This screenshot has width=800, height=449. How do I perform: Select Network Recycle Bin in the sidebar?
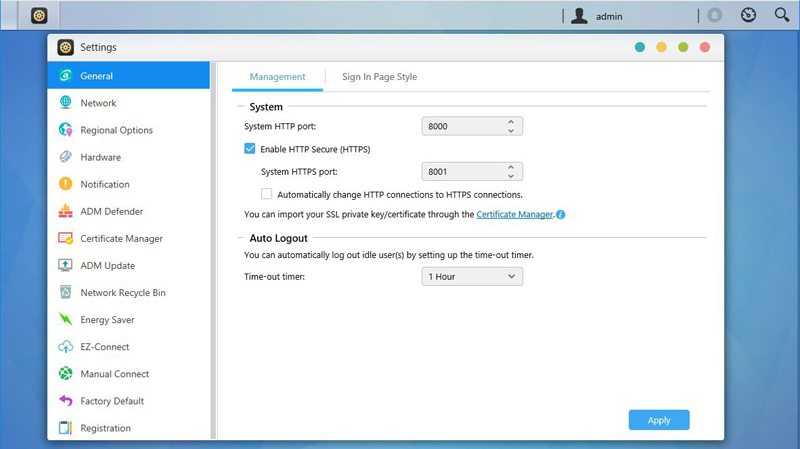tap(129, 292)
